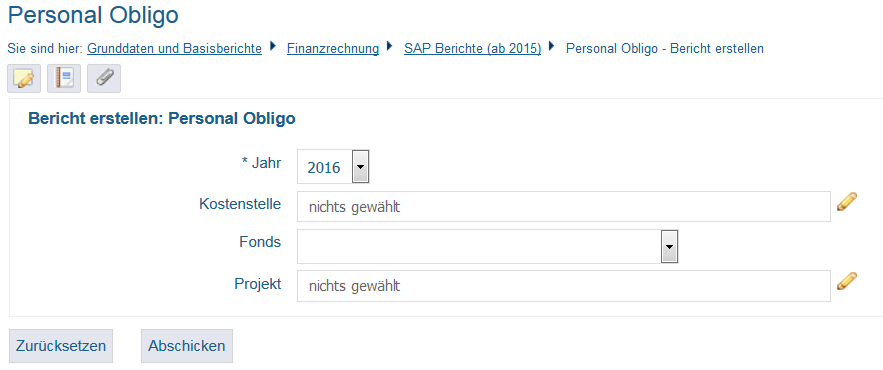
Task: Open Grunddaten und Basisberichte breadcrumb link
Action: [175, 48]
